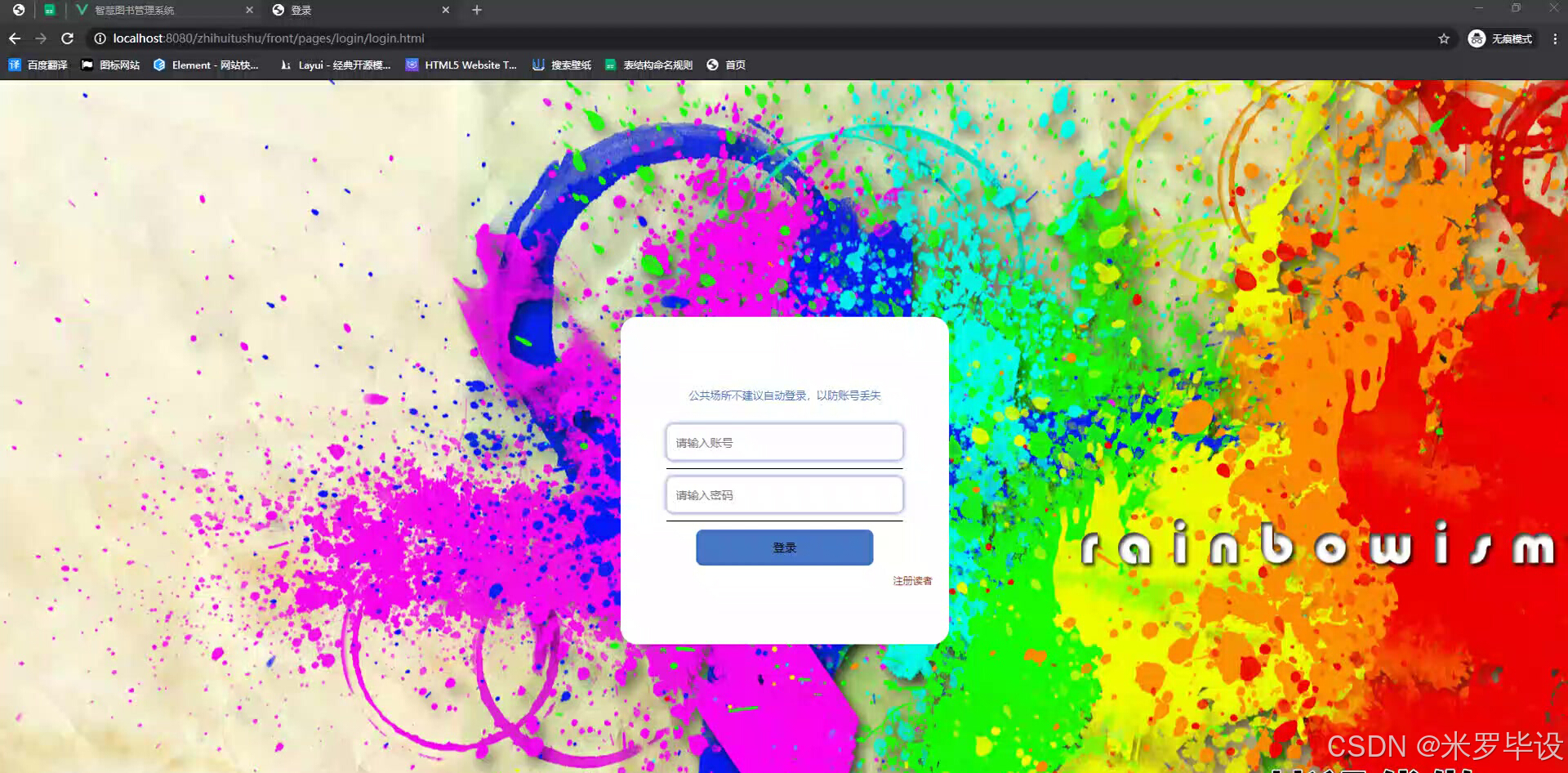Minimize the browser window
Viewport: 1568px width, 773px height.
[1478, 8]
